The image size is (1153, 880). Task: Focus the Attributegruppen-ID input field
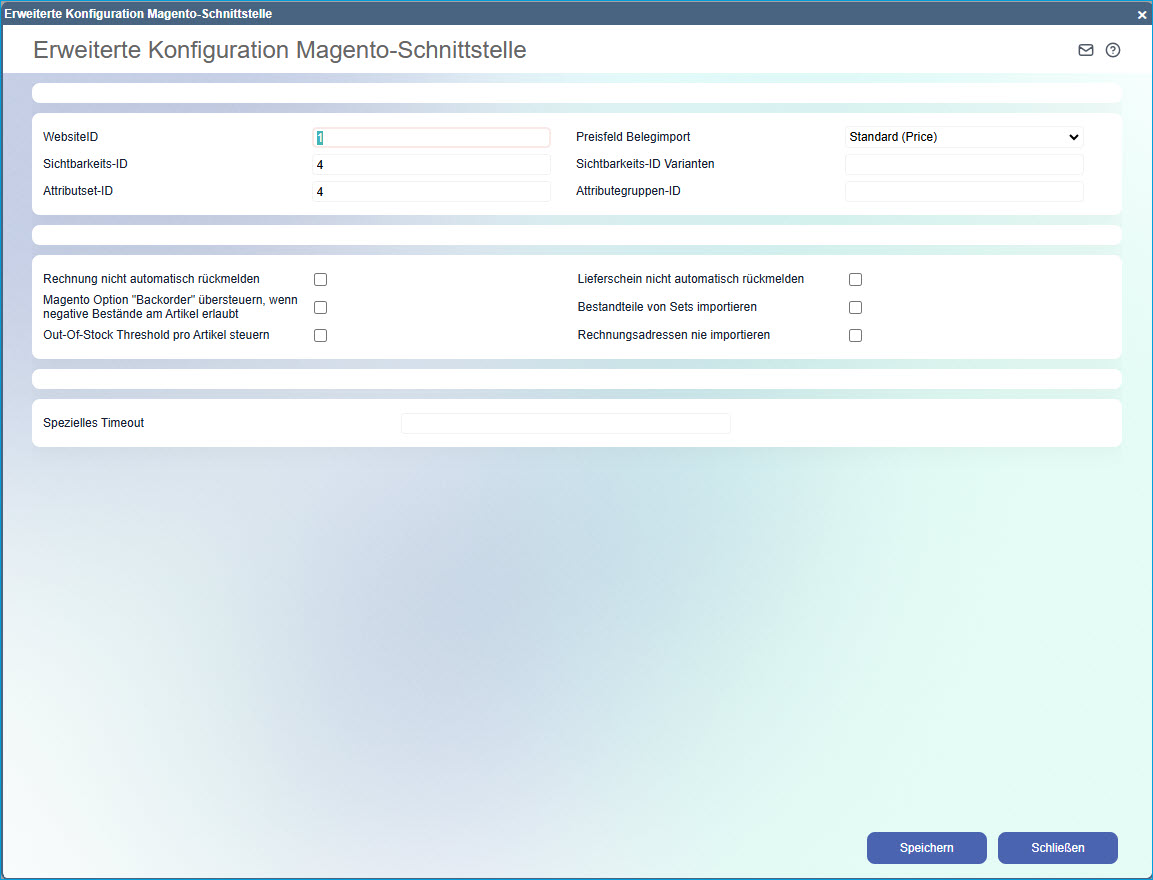[x=964, y=192]
